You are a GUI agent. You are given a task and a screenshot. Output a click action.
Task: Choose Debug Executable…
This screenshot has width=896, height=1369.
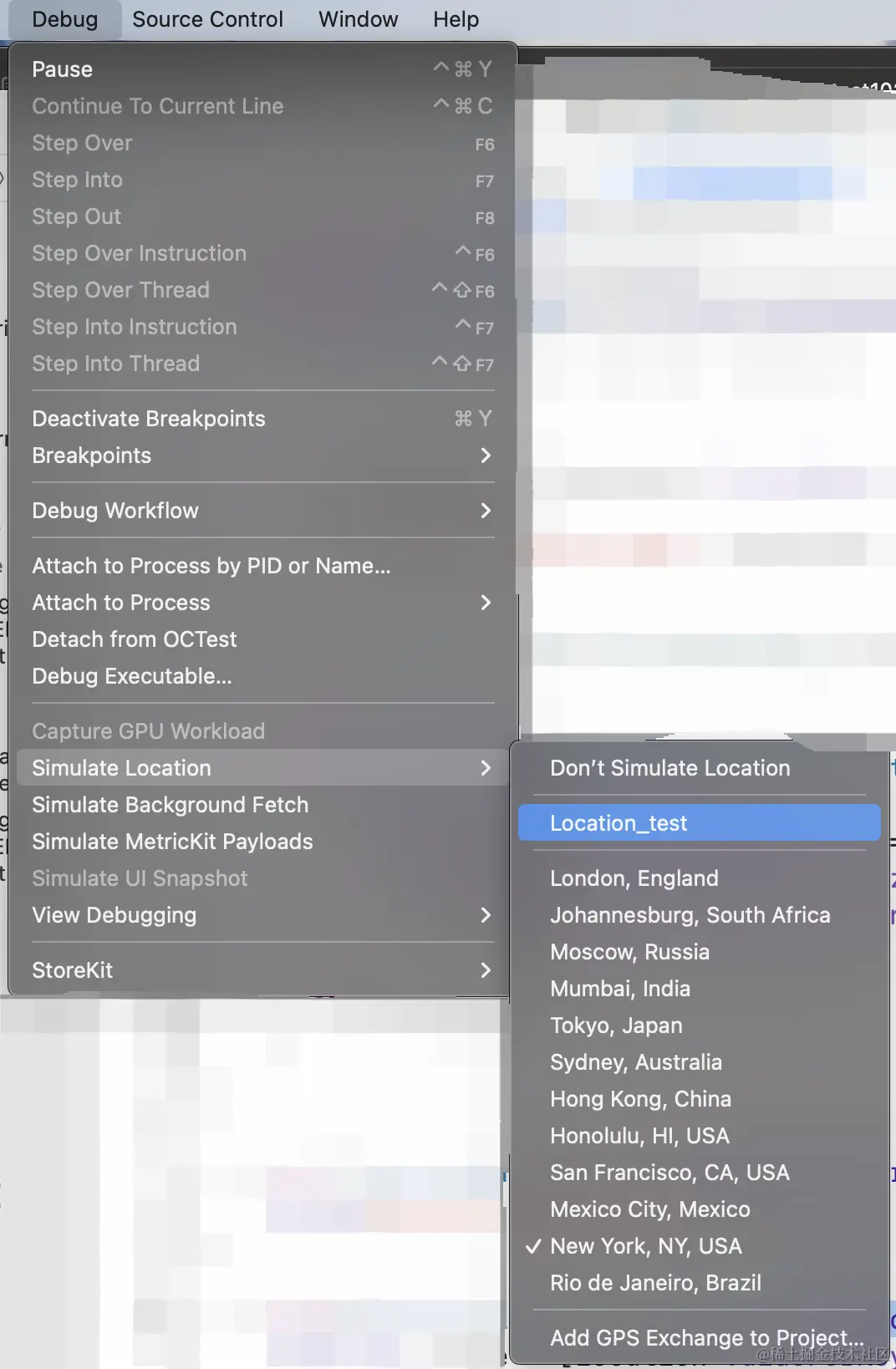(262, 676)
